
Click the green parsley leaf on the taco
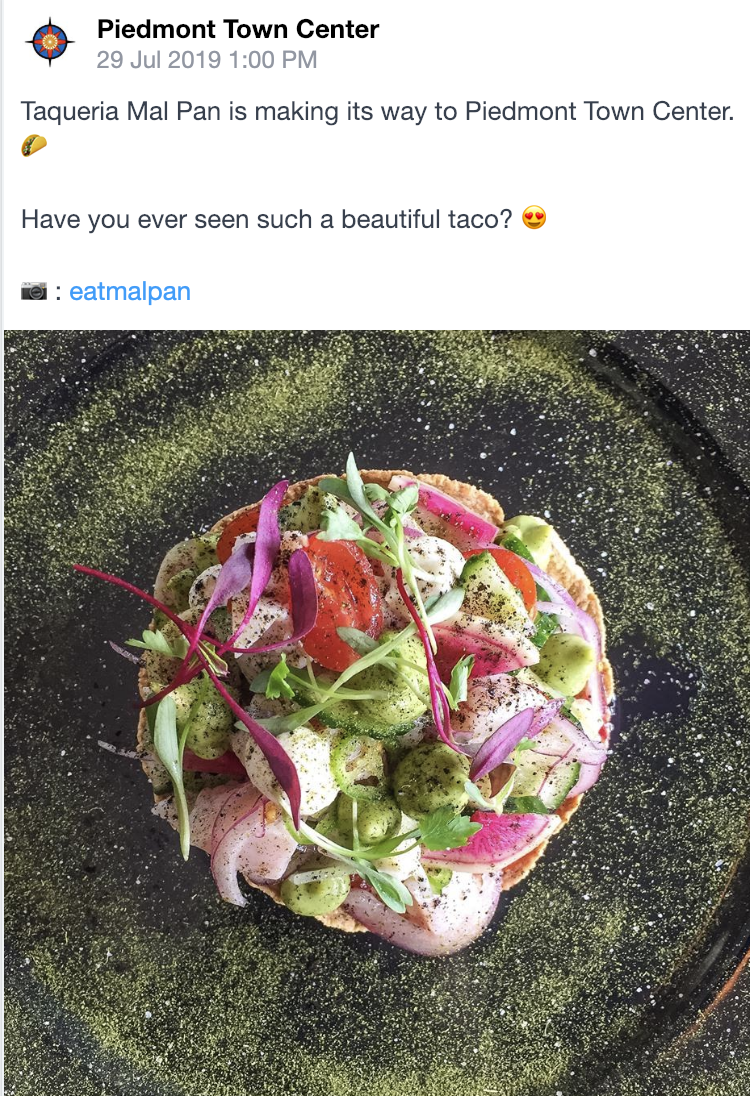point(446,829)
